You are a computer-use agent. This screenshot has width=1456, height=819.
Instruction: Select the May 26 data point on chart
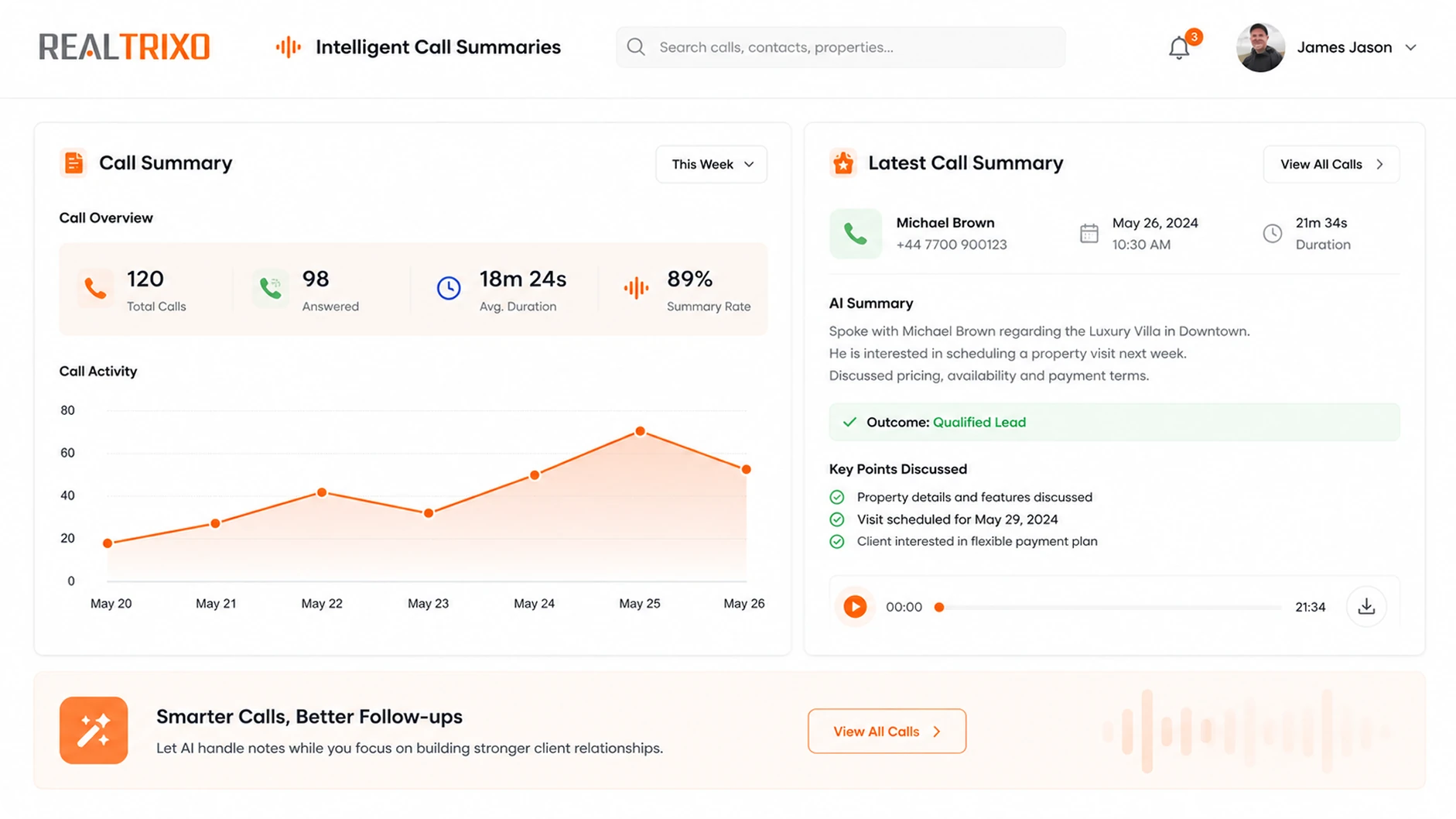click(746, 469)
